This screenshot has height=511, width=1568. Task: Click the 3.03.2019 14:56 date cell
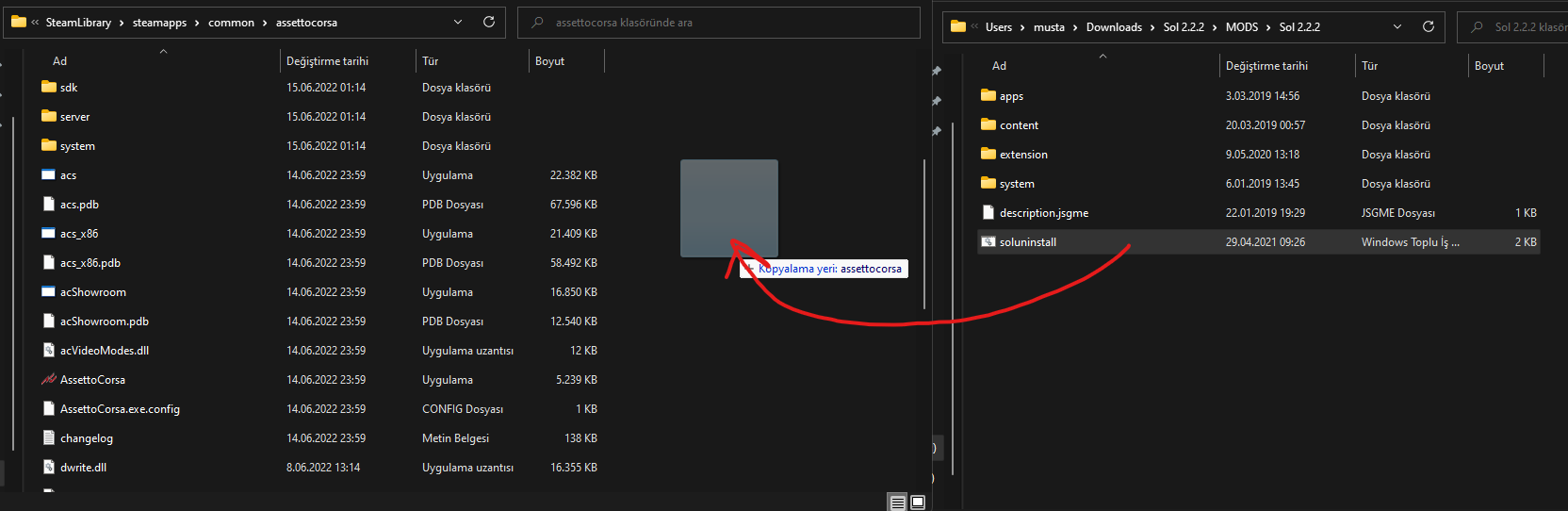tap(1263, 96)
